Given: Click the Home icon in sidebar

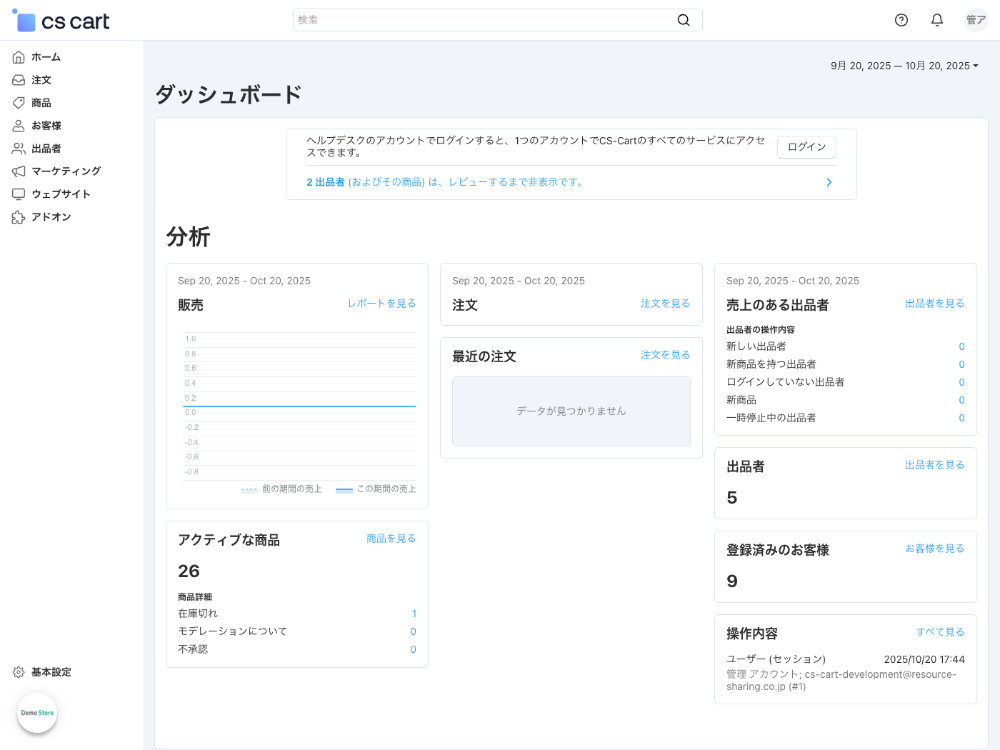Looking at the screenshot, I should 18,57.
